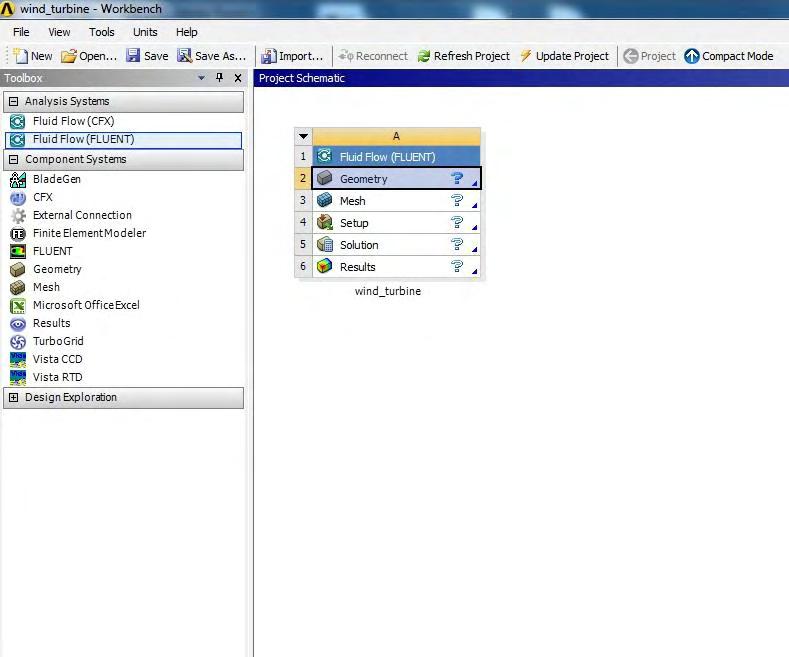This screenshot has height=657, width=789.
Task: Click the New project icon
Action: tap(21, 56)
